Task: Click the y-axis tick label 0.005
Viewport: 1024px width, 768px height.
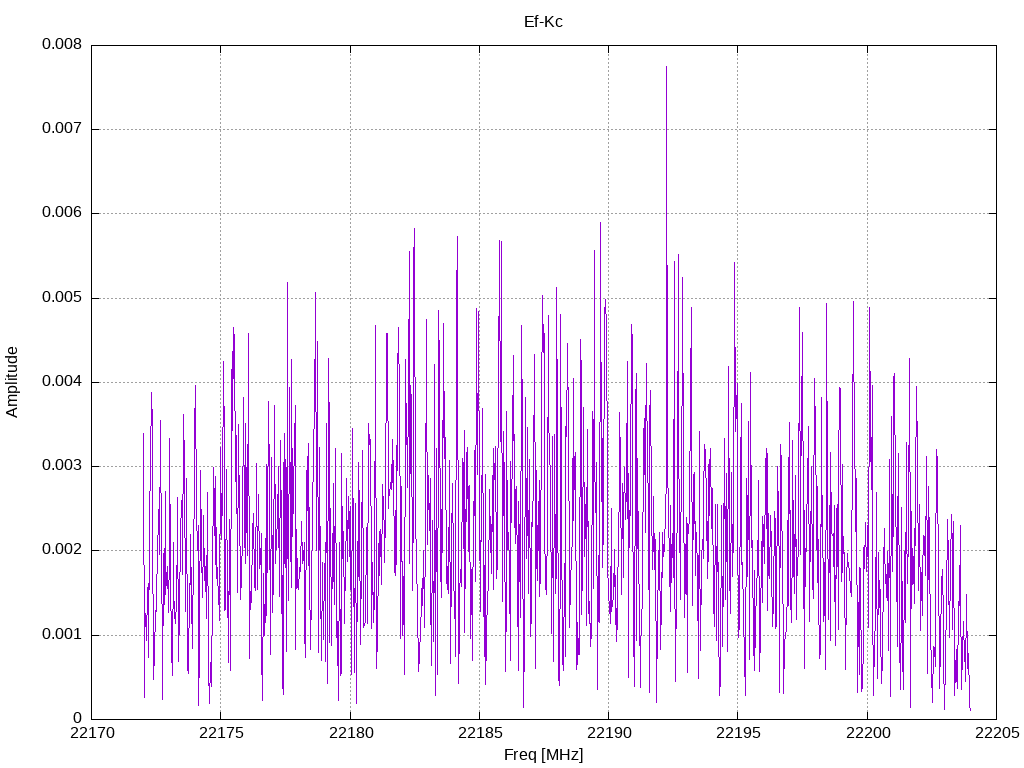Action: [62, 297]
